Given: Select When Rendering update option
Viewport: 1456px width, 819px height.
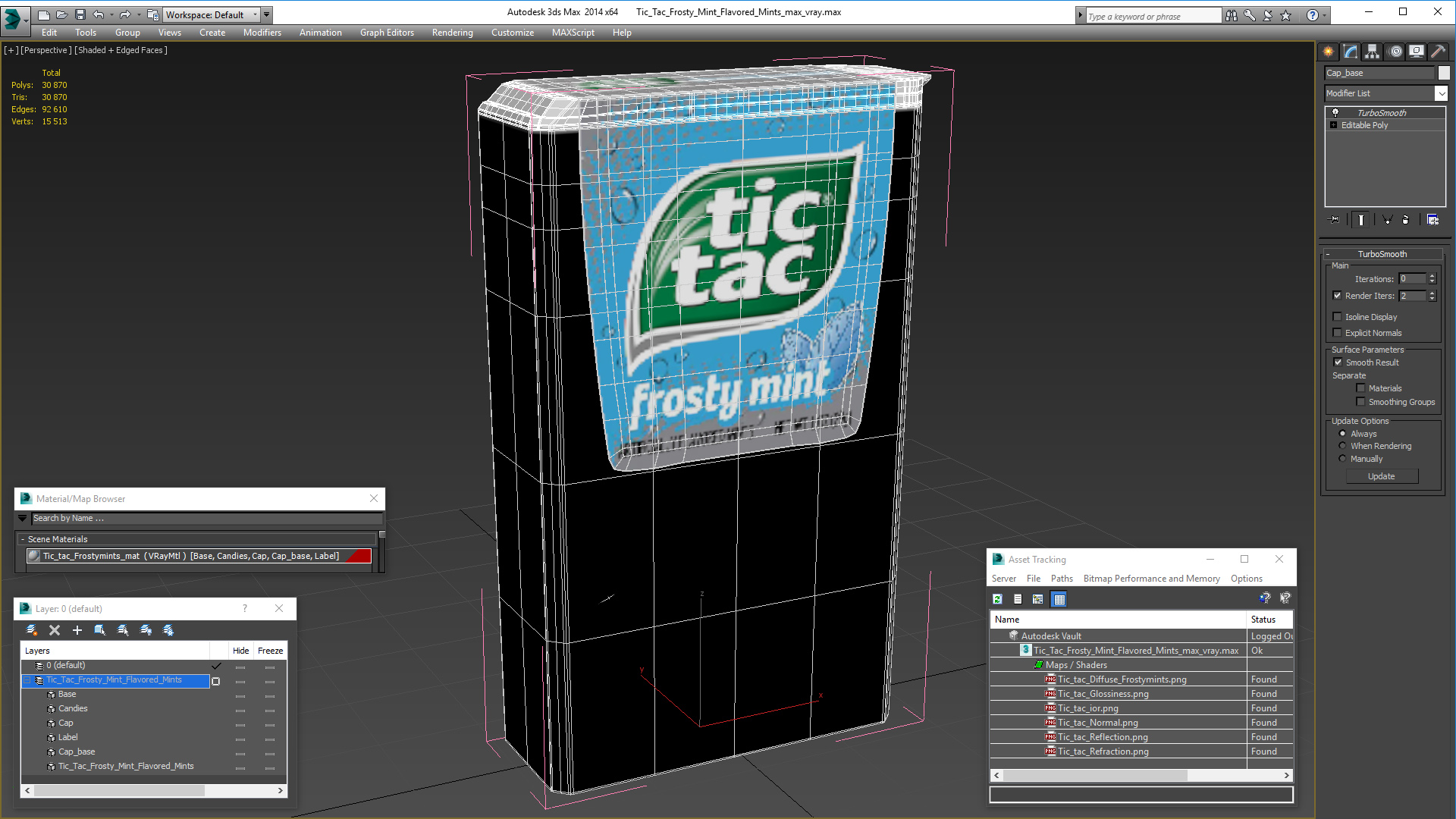Looking at the screenshot, I should 1342,446.
